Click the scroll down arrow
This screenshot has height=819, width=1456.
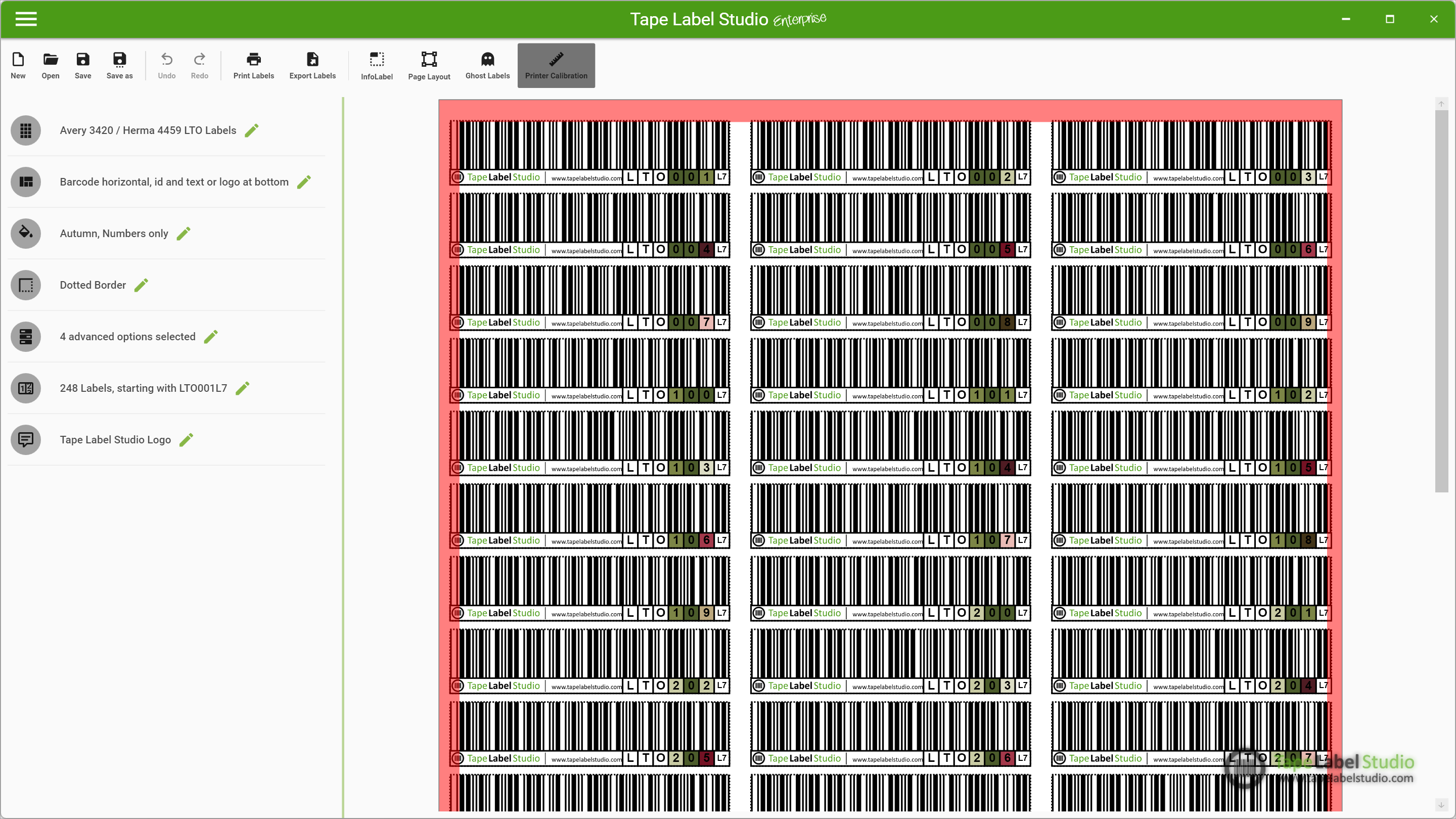pos(1441,805)
